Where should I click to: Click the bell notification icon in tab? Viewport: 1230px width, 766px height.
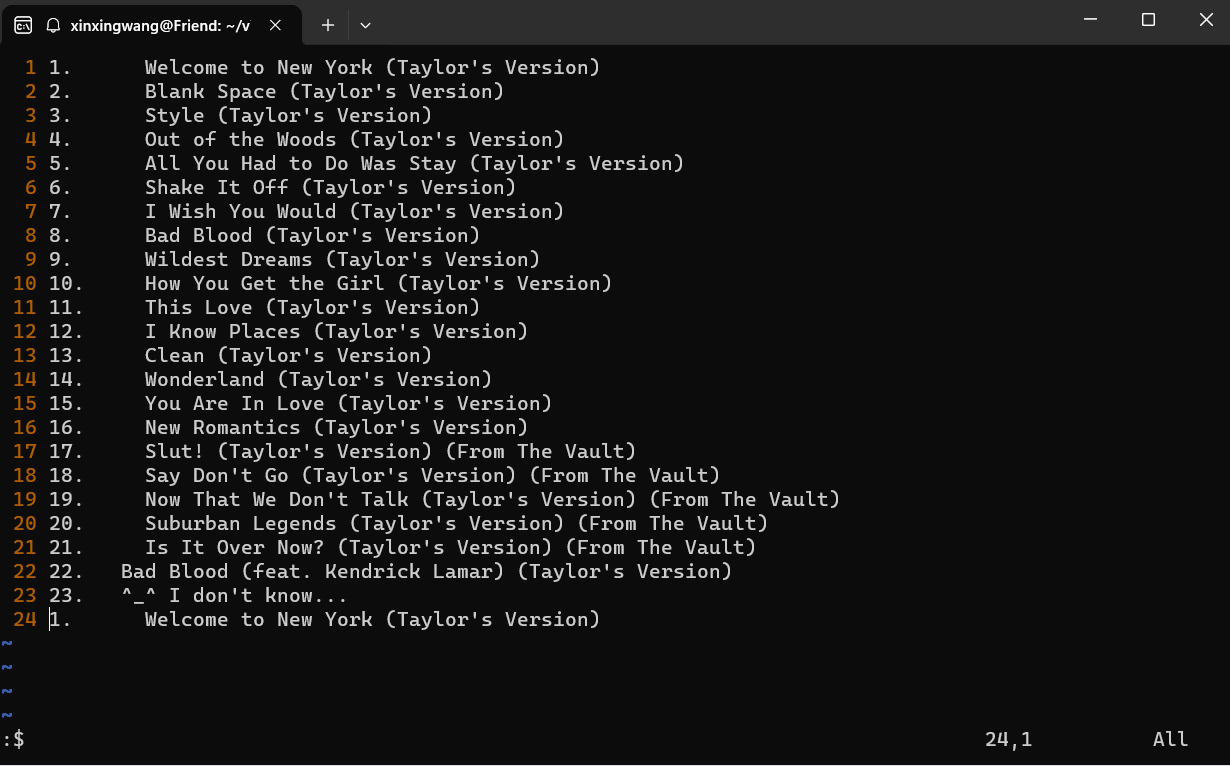coord(53,25)
